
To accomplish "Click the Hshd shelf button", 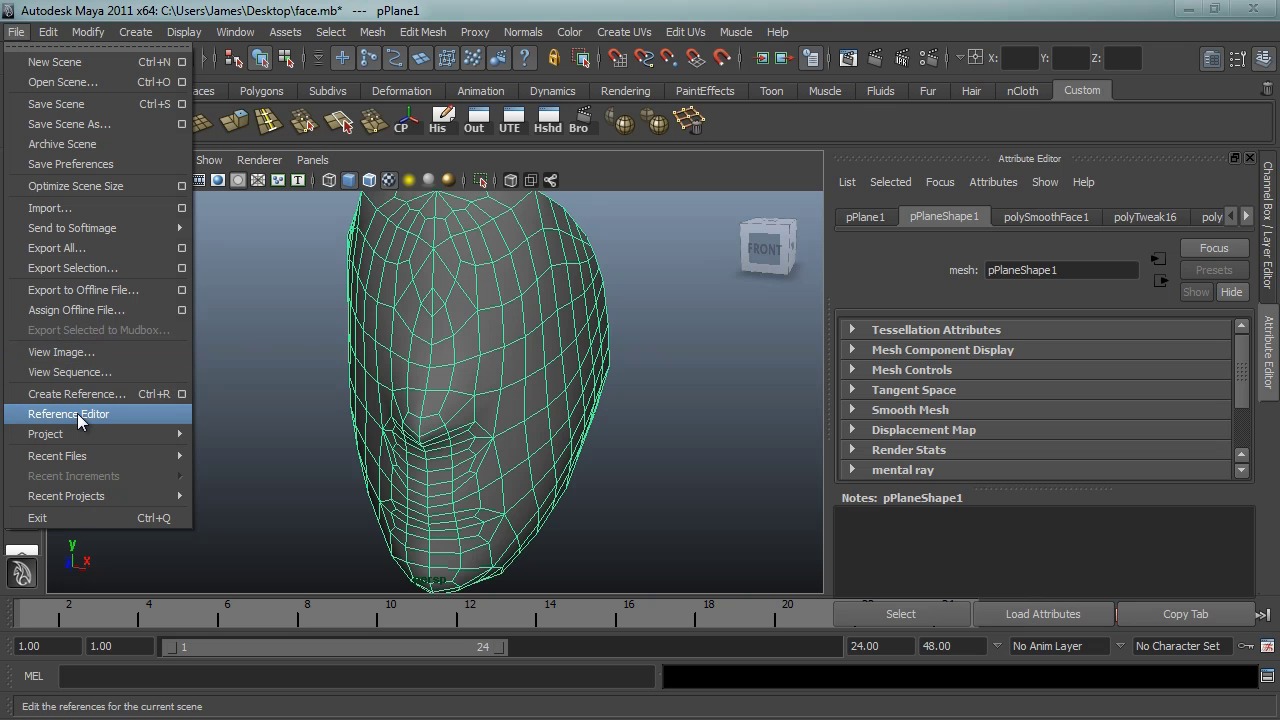I will pos(547,121).
